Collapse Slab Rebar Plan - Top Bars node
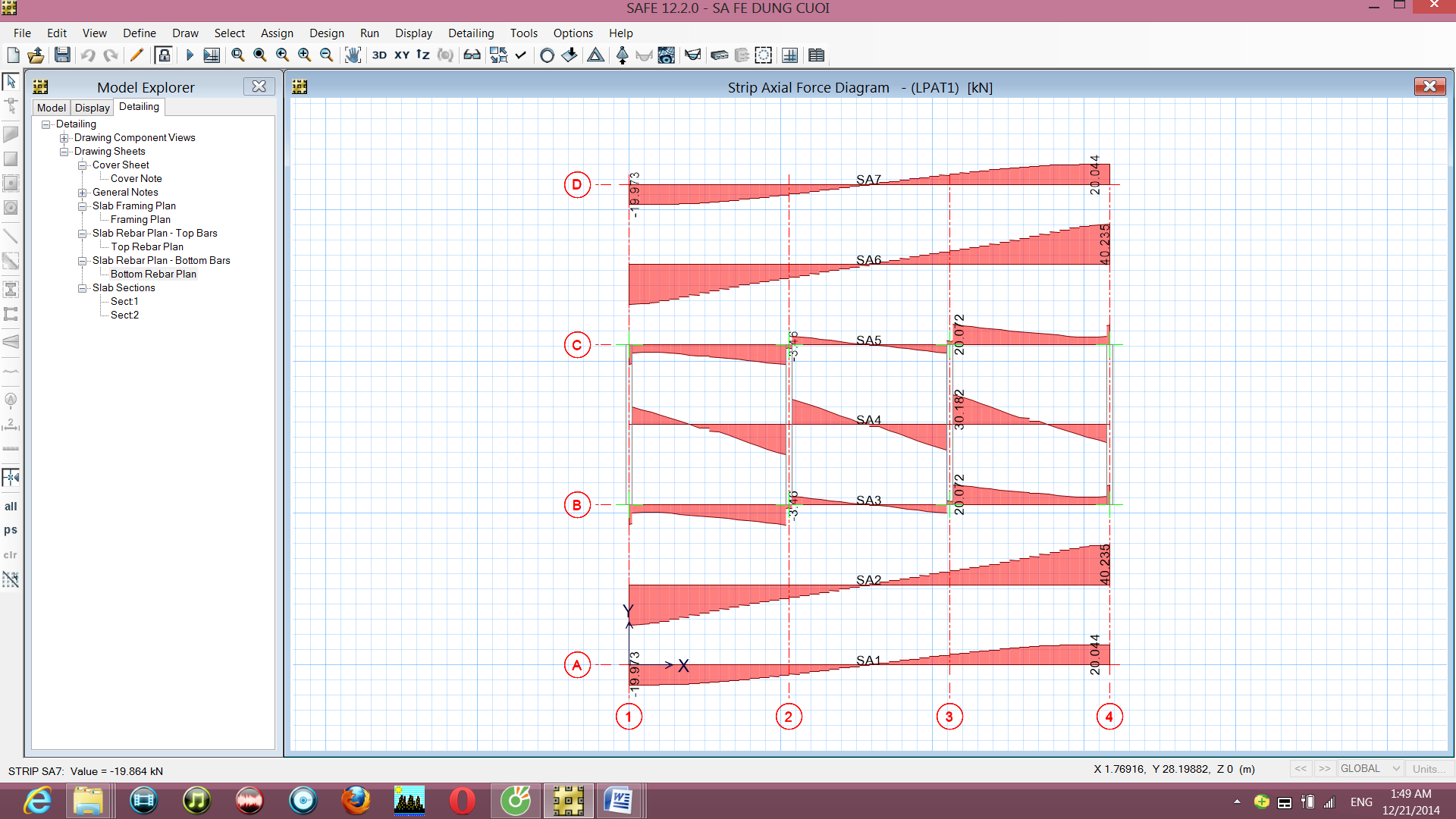 [x=83, y=234]
